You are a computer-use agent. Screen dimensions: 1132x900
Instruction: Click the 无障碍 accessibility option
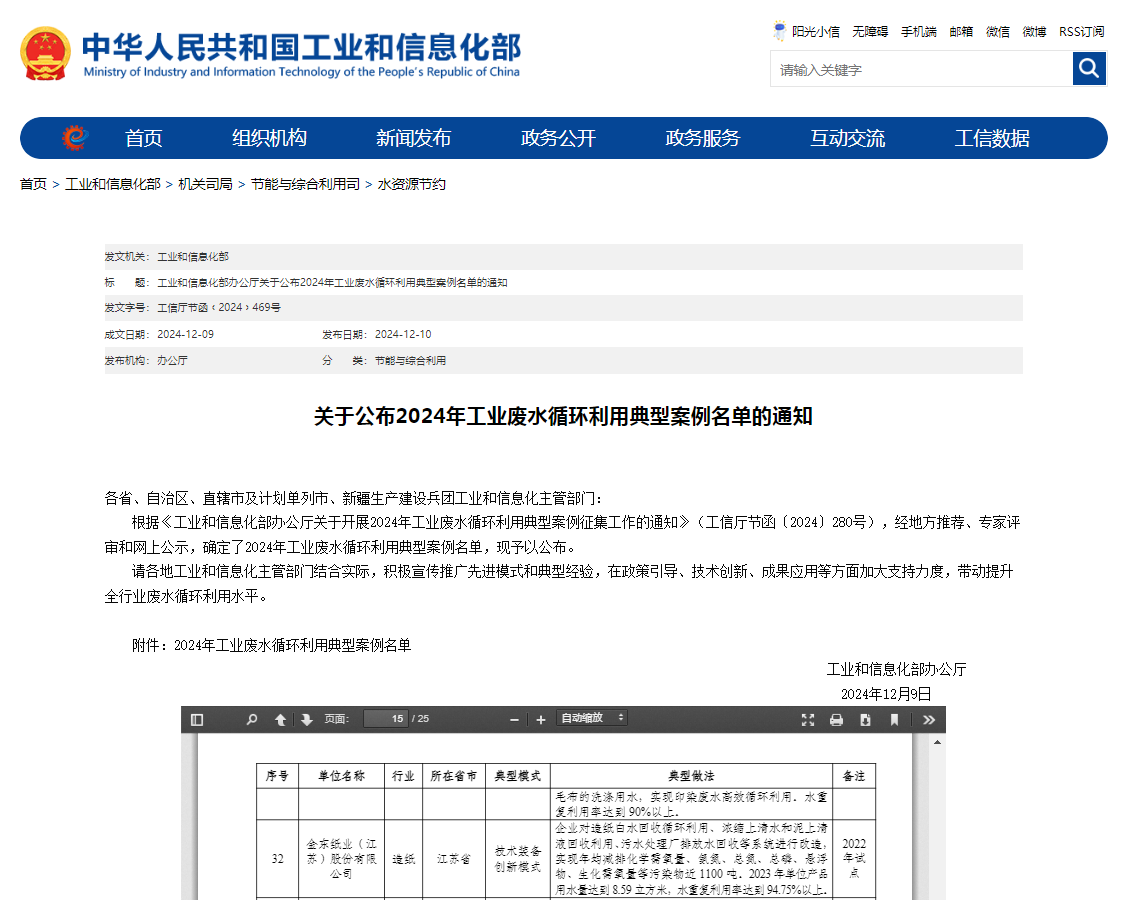pos(869,31)
